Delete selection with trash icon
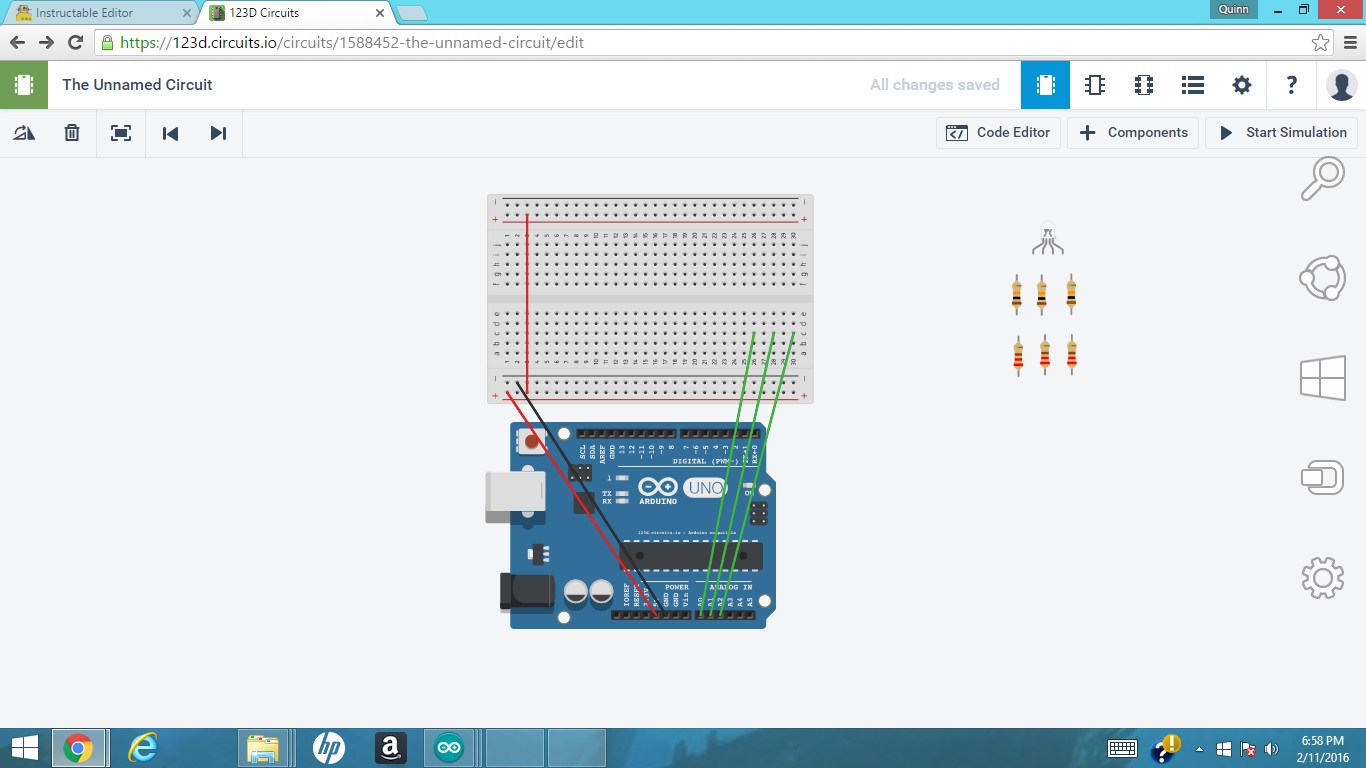The width and height of the screenshot is (1366, 768). [x=72, y=133]
